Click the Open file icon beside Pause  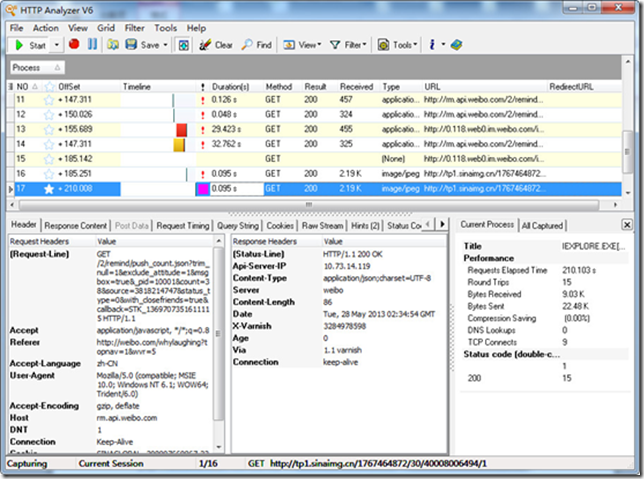[112, 45]
